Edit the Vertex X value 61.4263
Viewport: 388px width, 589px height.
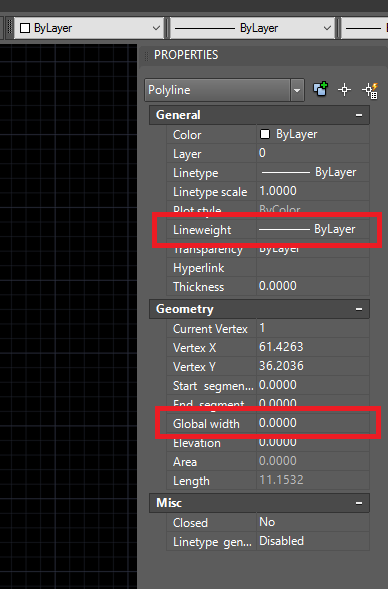coord(313,347)
